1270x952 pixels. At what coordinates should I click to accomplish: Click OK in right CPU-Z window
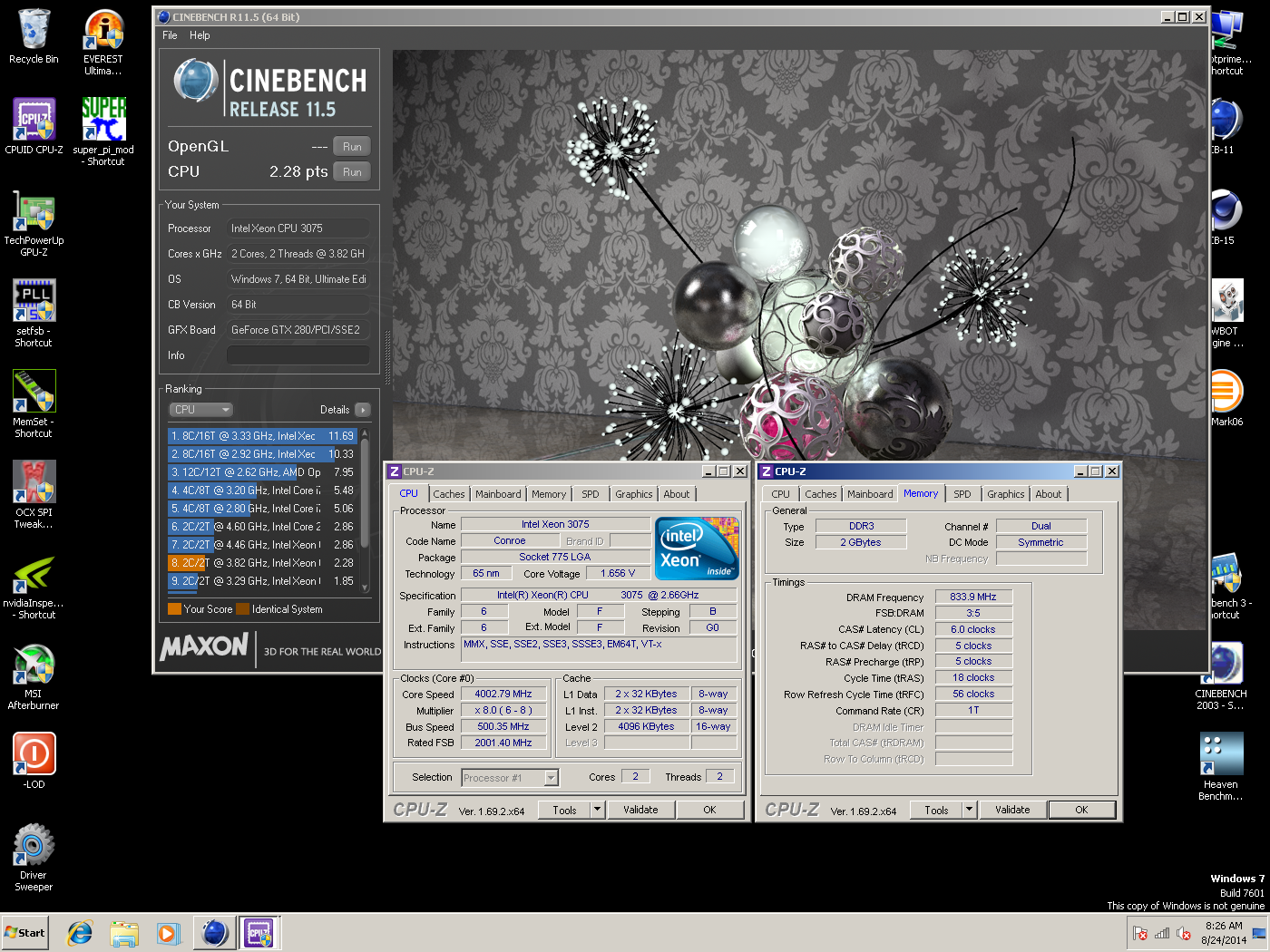[1081, 811]
